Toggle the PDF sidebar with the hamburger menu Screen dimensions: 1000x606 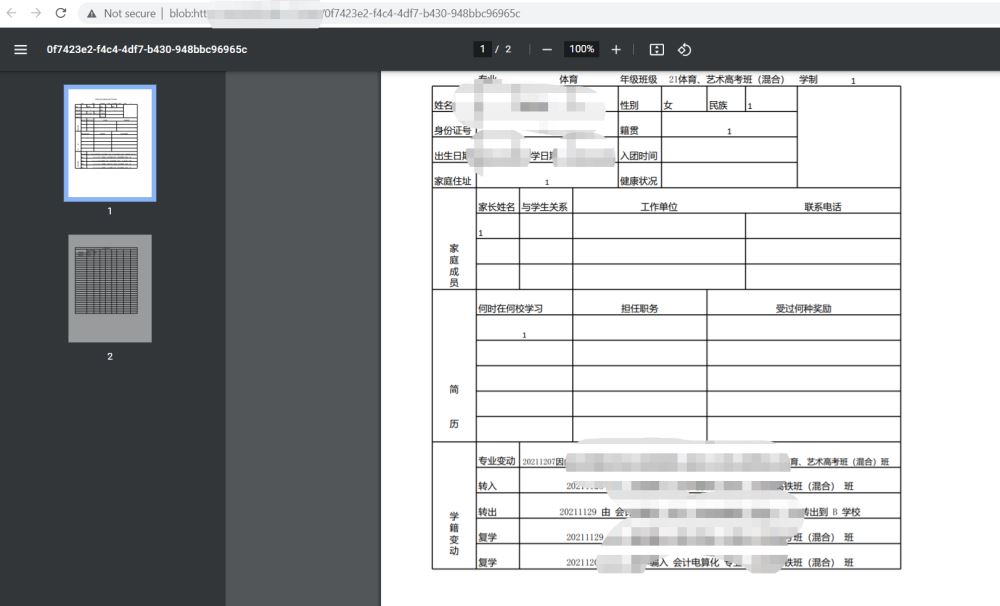pos(20,50)
